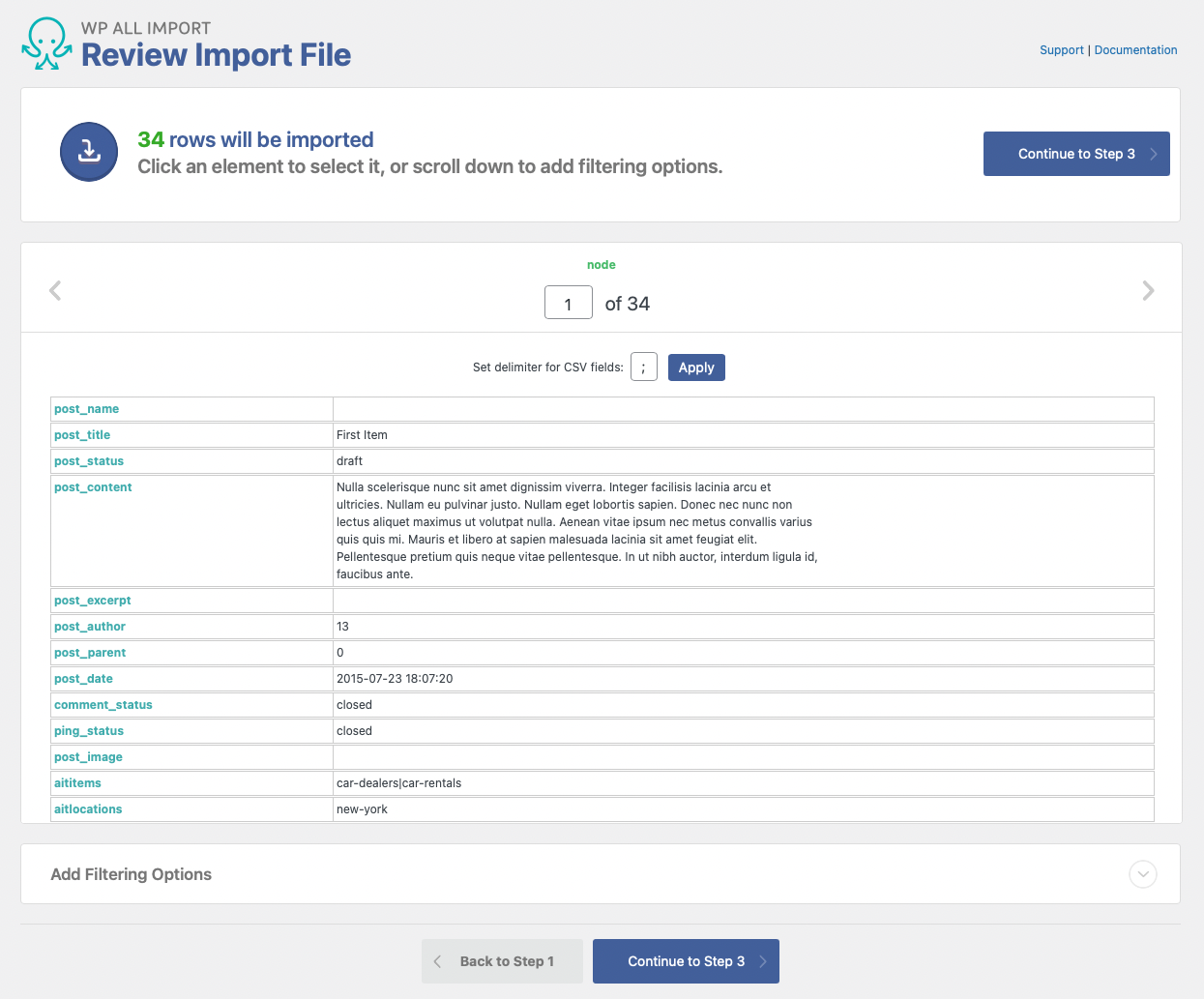Select the ping_status field
The height and width of the screenshot is (999, 1204).
click(89, 731)
